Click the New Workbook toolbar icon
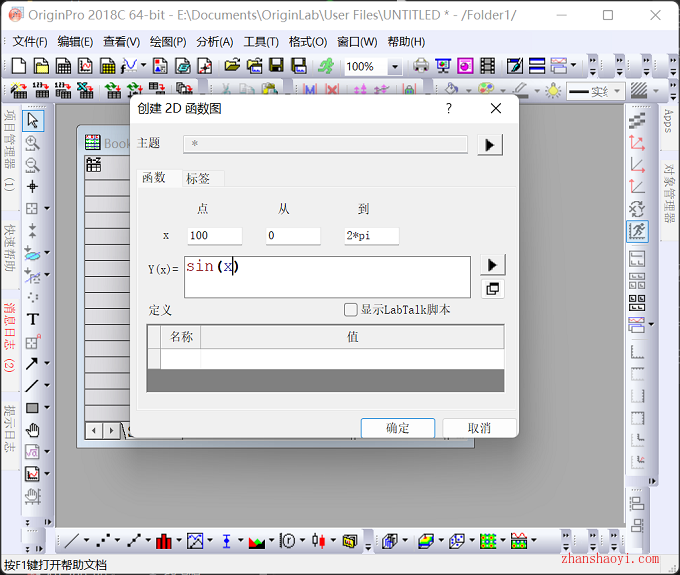This screenshot has height=575, width=680. pyautogui.click(x=63, y=66)
